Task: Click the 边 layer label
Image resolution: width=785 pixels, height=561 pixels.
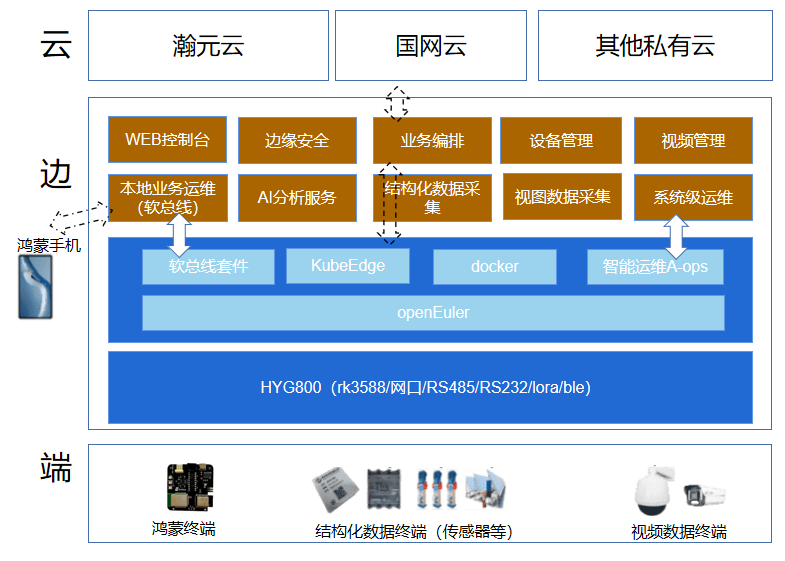Action: click(x=56, y=174)
